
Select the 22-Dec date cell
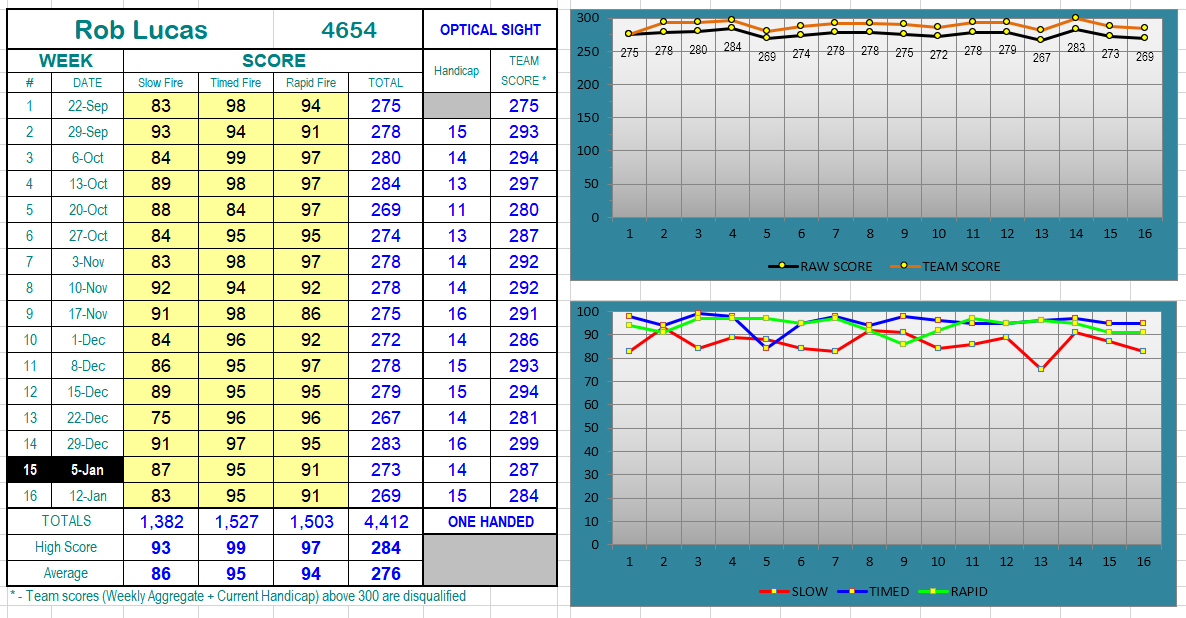click(x=88, y=418)
